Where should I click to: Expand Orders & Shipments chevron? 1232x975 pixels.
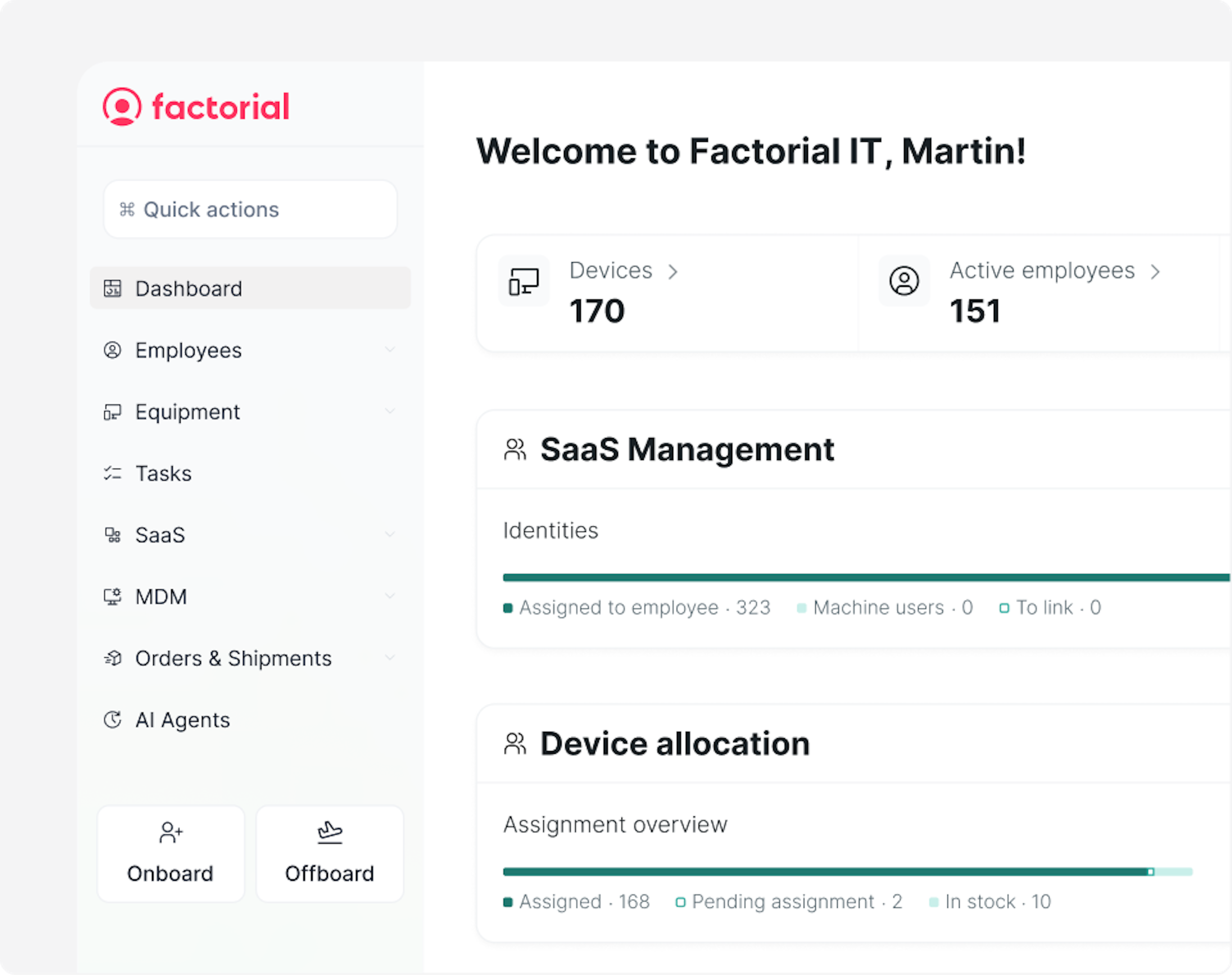point(390,657)
